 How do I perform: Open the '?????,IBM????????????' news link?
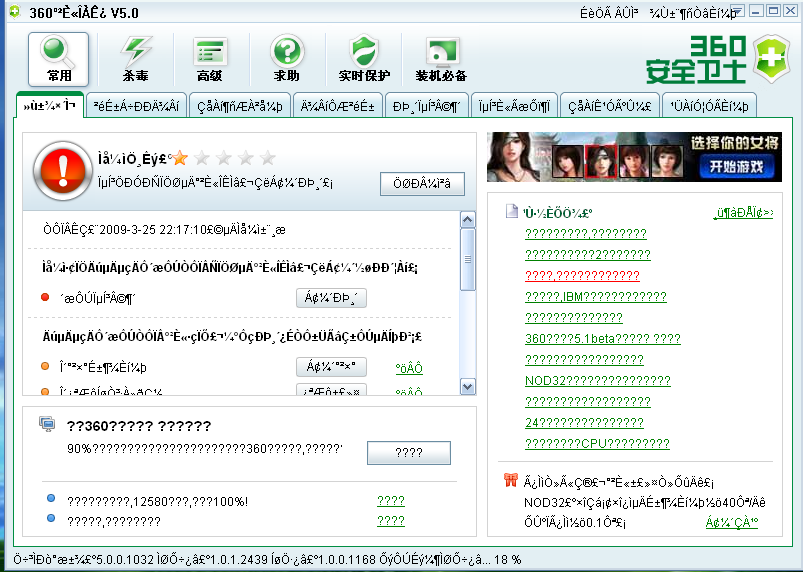tap(596, 297)
